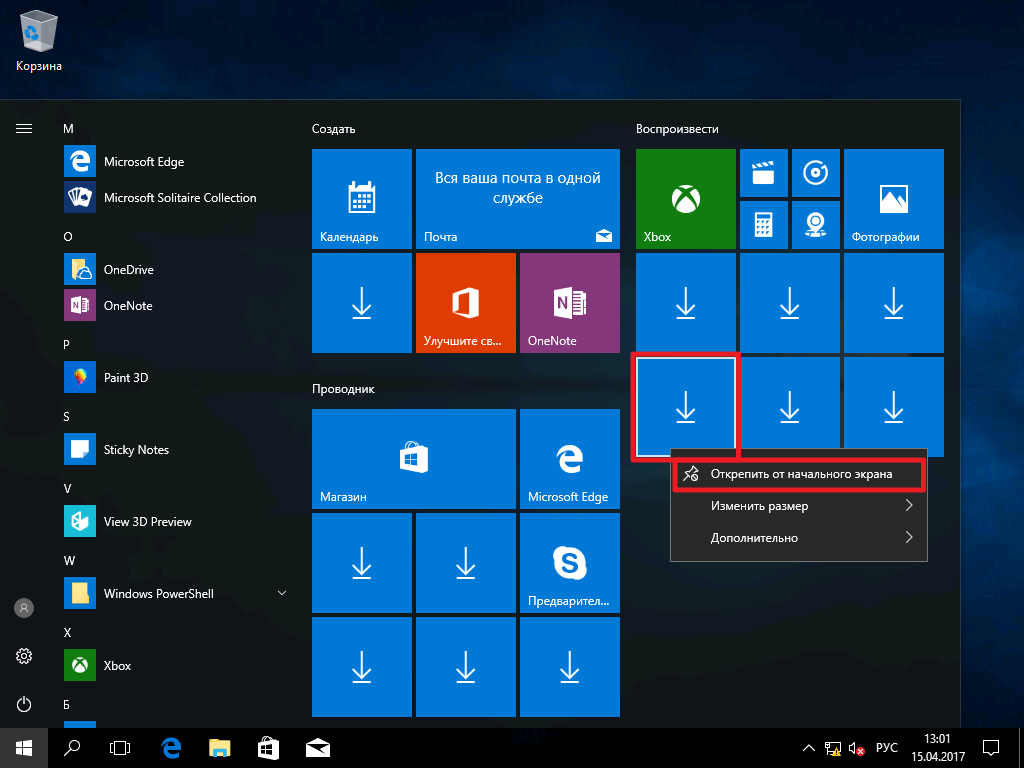The height and width of the screenshot is (768, 1024).
Task: Click the download tile below Xbox tile
Action: click(686, 303)
